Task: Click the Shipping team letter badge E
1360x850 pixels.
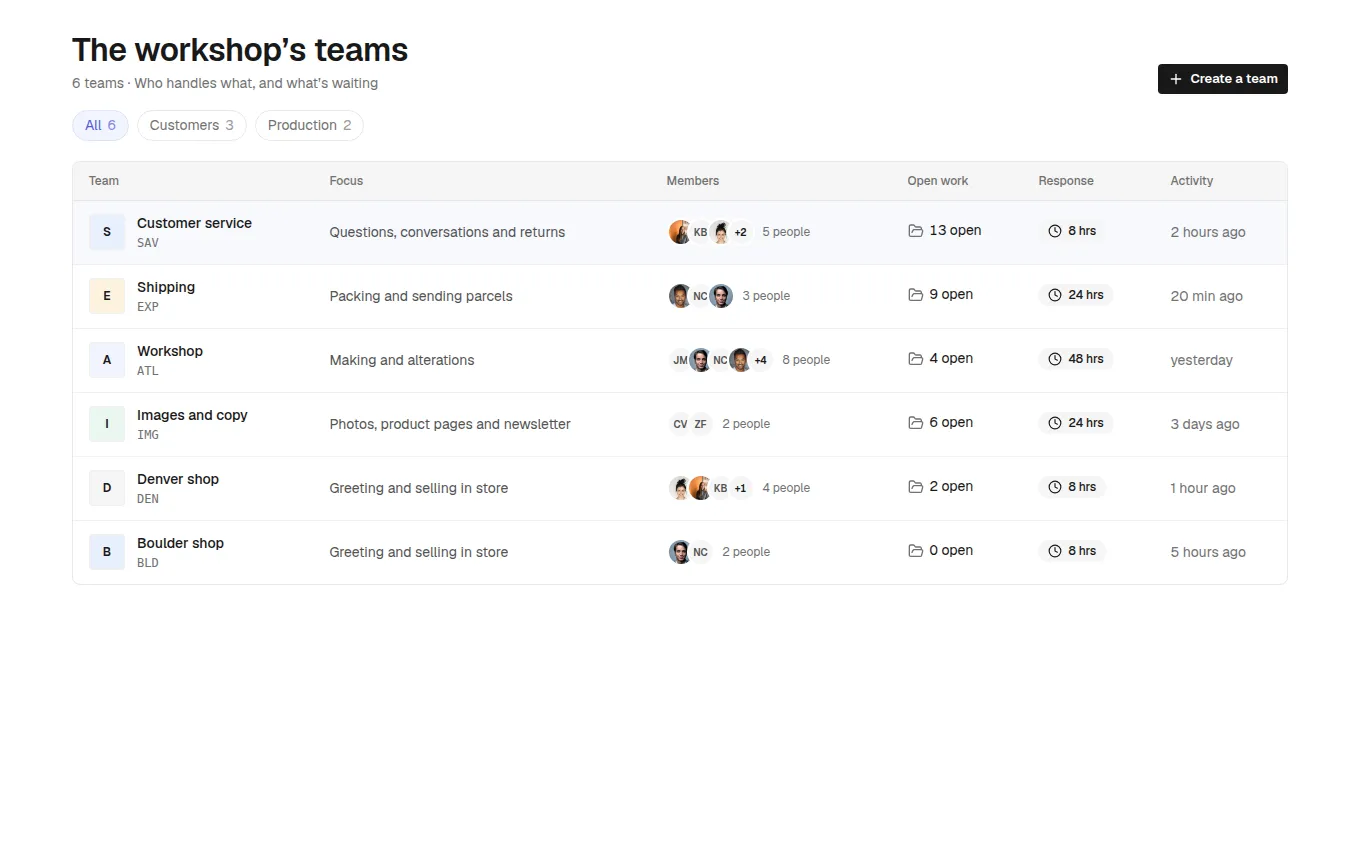Action: coord(107,296)
